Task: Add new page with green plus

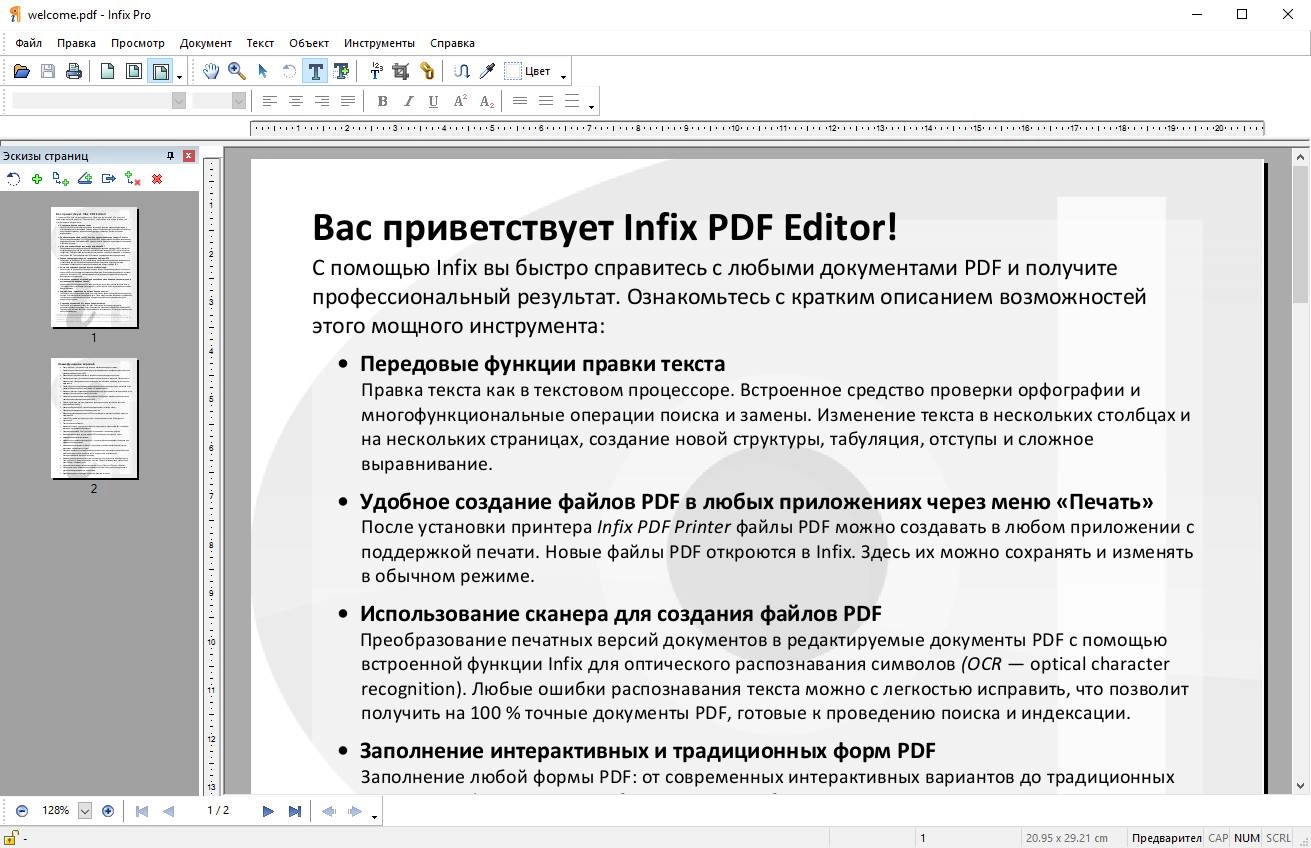Action: [37, 179]
